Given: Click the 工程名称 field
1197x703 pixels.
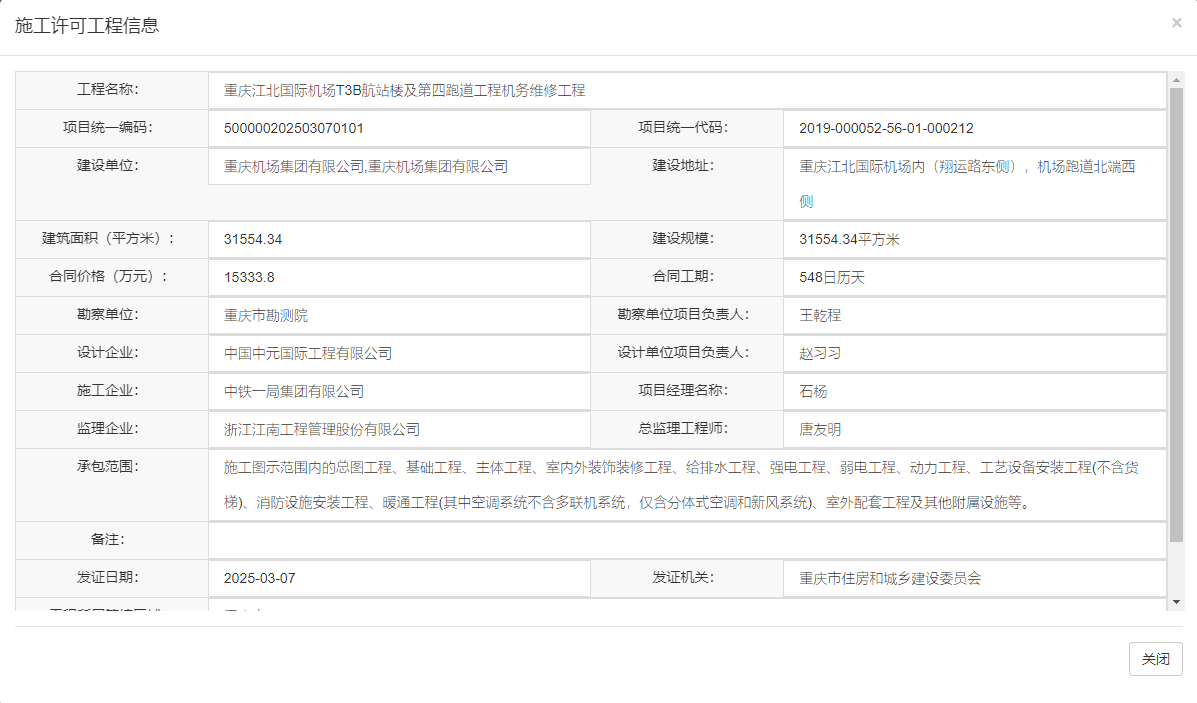Looking at the screenshot, I should click(686, 90).
